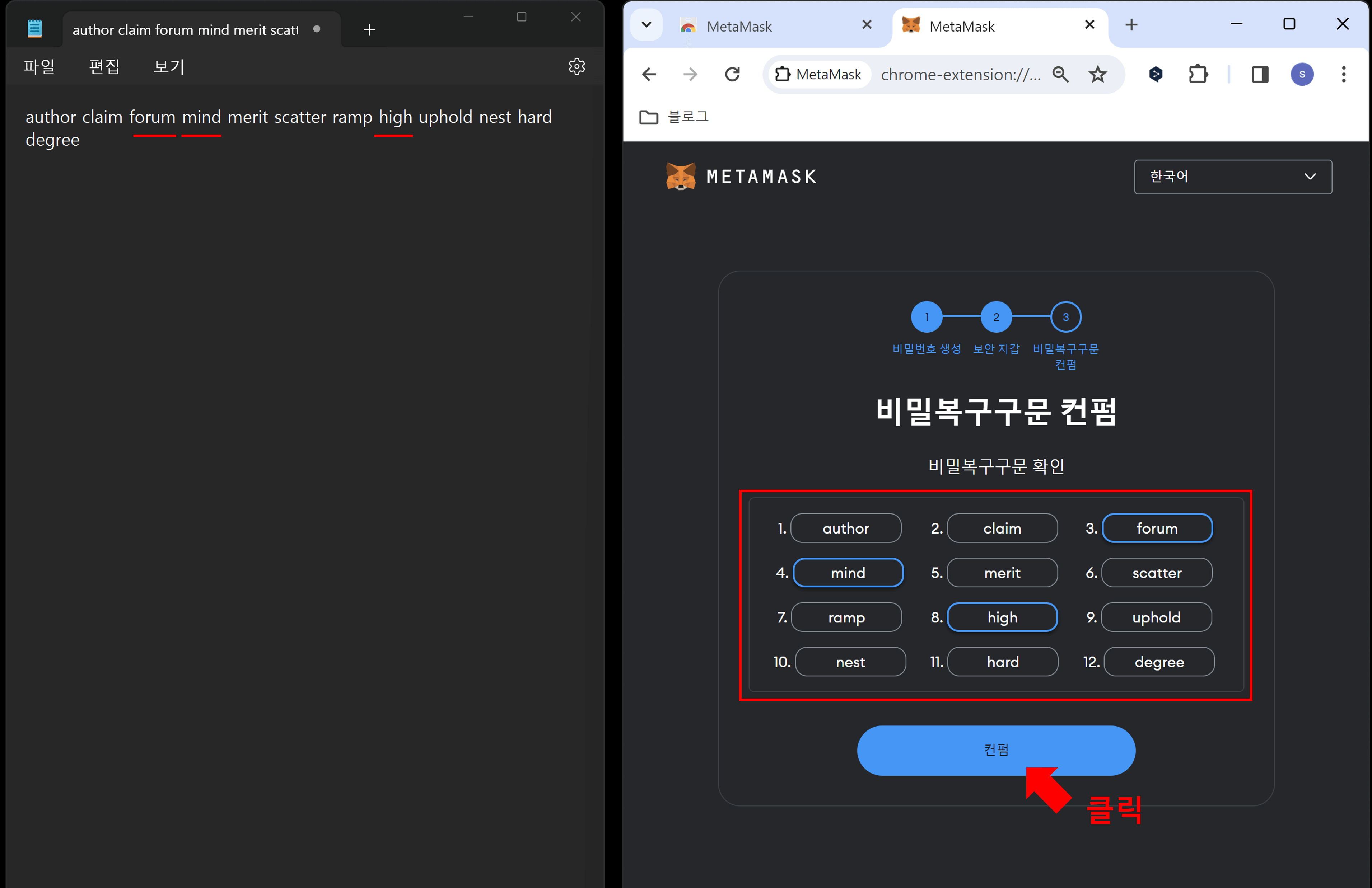
Task: Click word chip 12 'degree'
Action: pyautogui.click(x=1159, y=662)
